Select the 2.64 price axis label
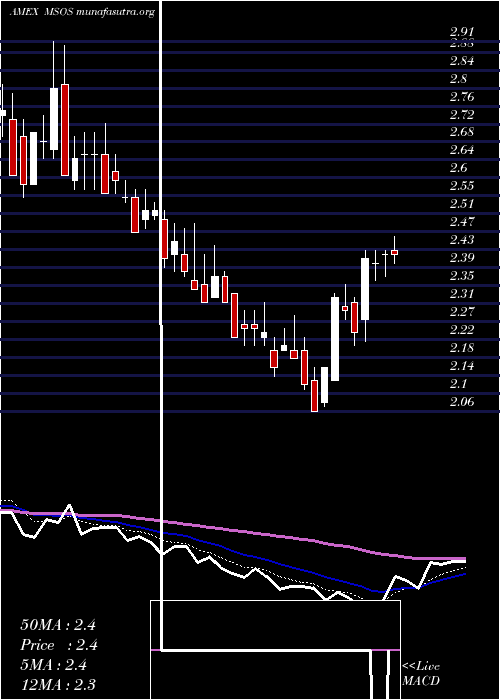The width and height of the screenshot is (500, 700). pos(462,150)
